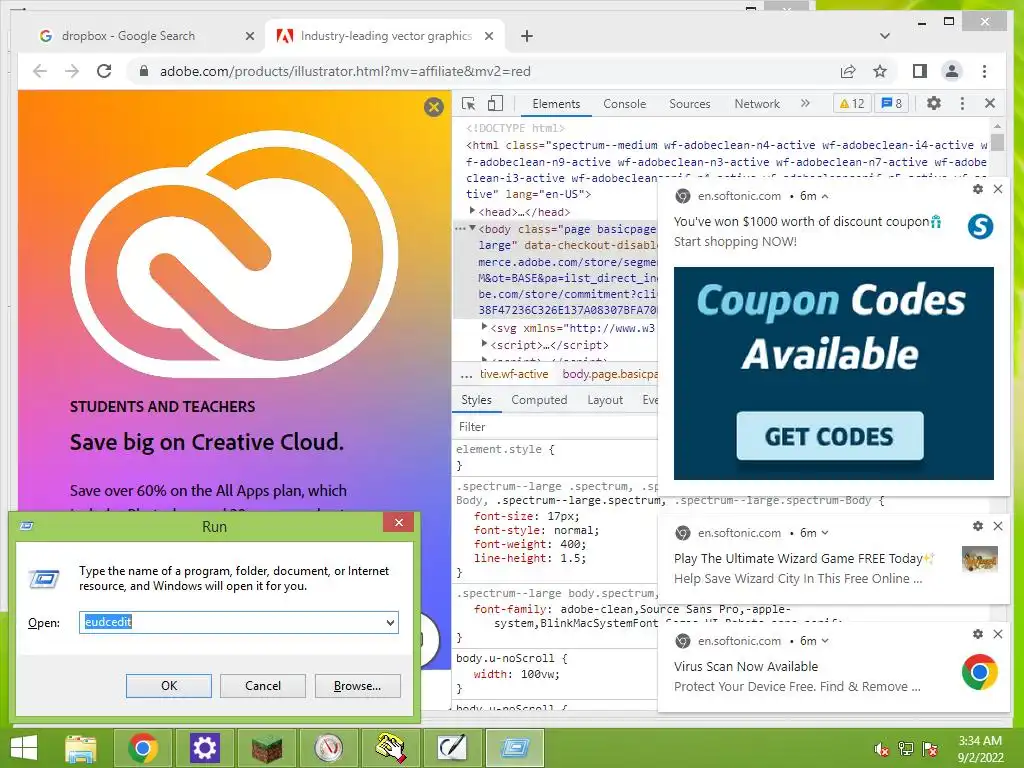Expand the script element node
Image resolution: width=1024 pixels, height=768 pixels.
[x=484, y=344]
